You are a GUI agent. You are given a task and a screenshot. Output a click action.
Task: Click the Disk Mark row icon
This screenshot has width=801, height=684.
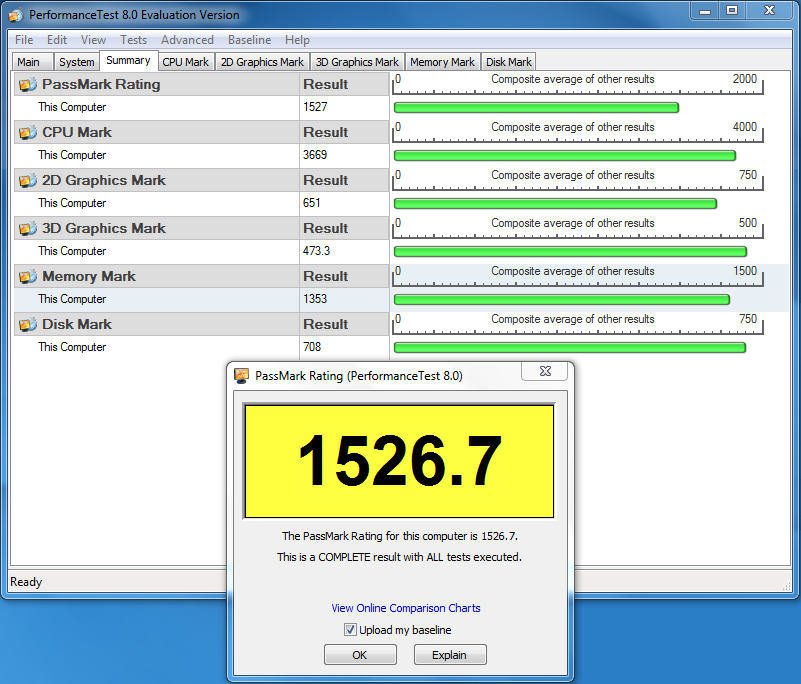point(28,324)
